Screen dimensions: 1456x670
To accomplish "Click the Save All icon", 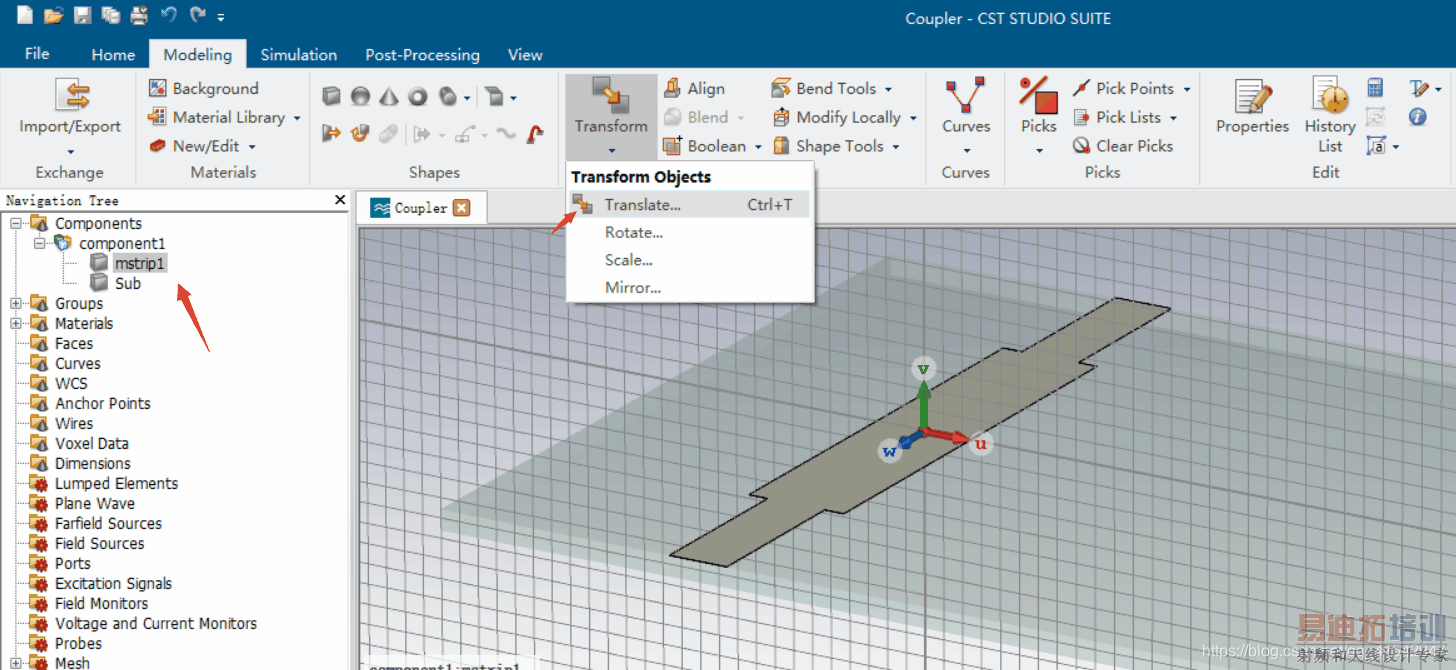I will pos(111,15).
